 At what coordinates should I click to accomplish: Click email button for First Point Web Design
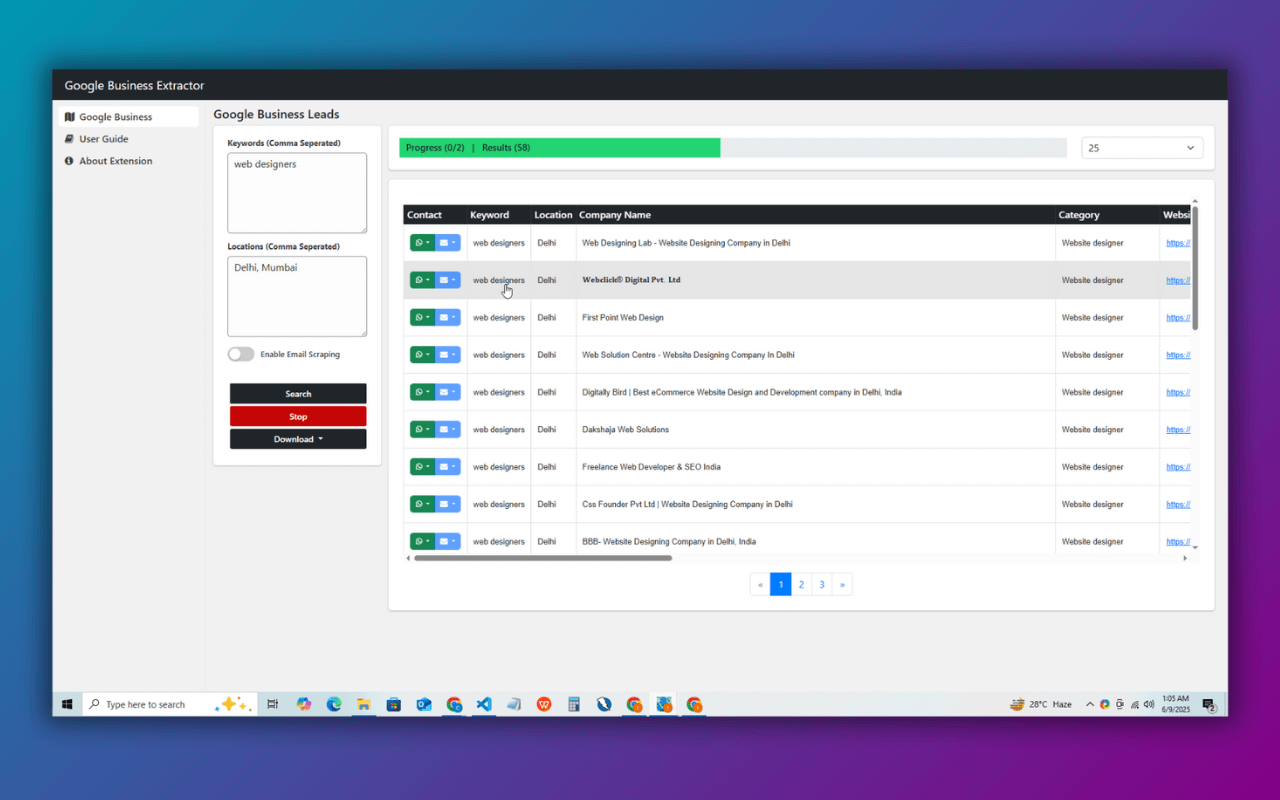tap(447, 318)
